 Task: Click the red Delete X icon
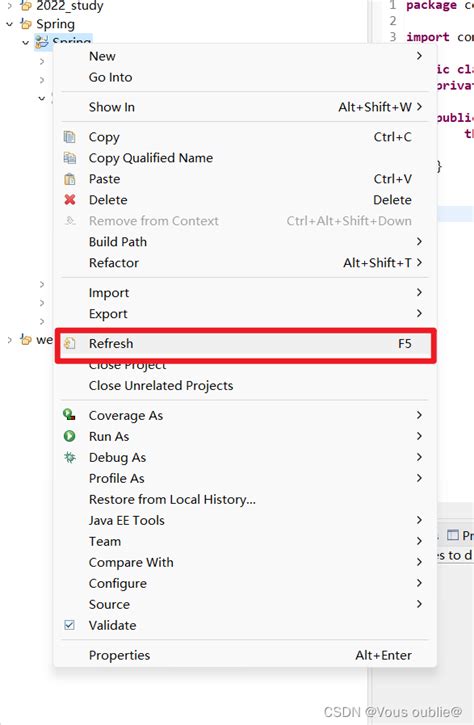[x=69, y=200]
